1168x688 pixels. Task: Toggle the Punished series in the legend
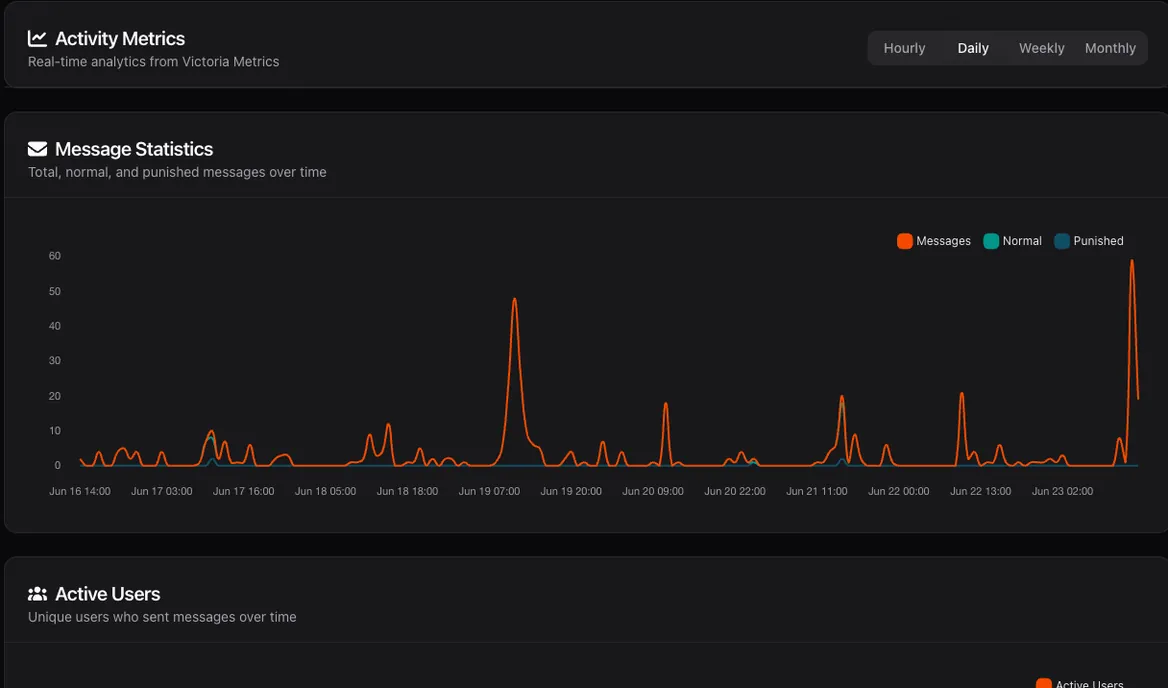pyautogui.click(x=1088, y=241)
